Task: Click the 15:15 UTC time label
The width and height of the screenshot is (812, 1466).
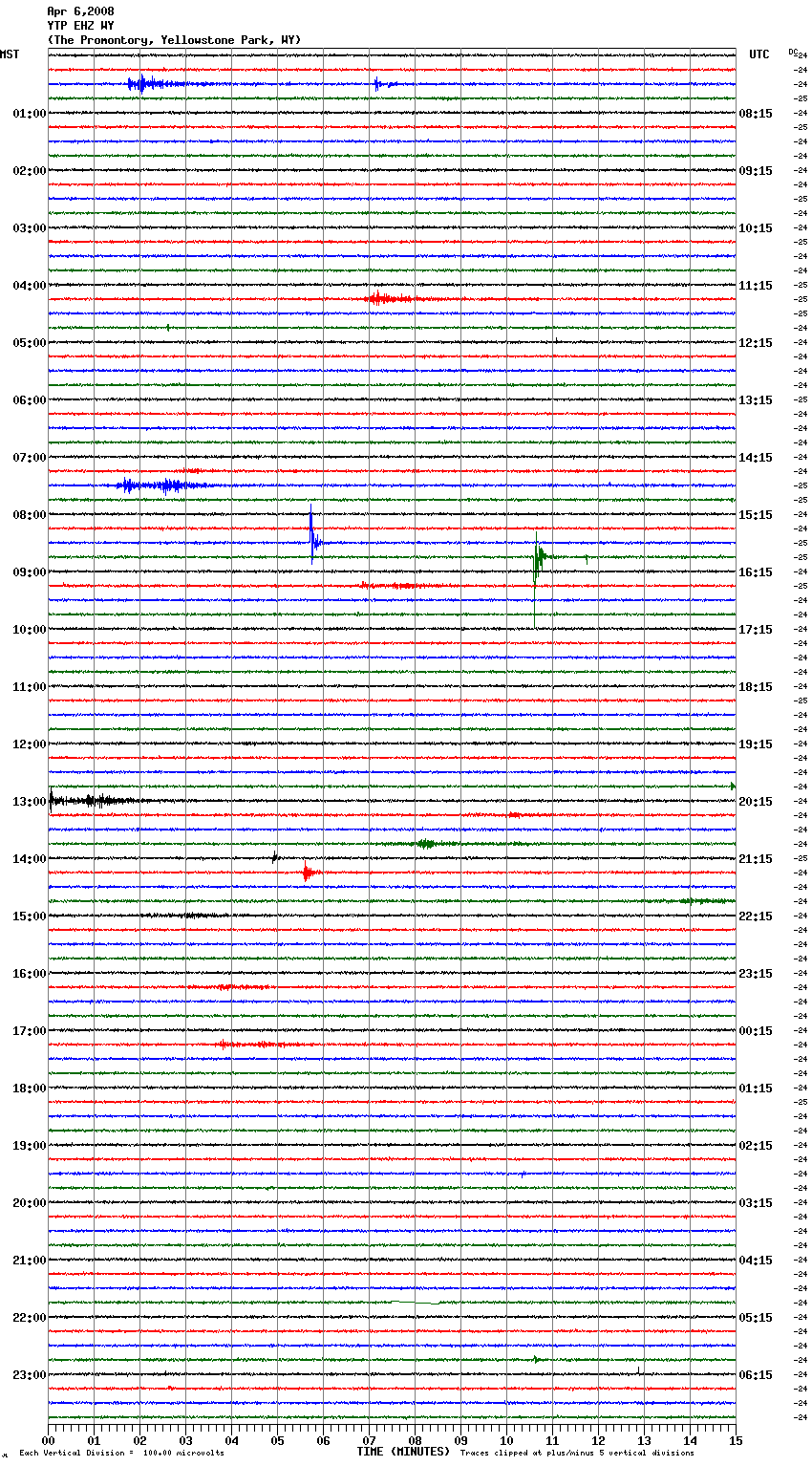Action: click(756, 515)
